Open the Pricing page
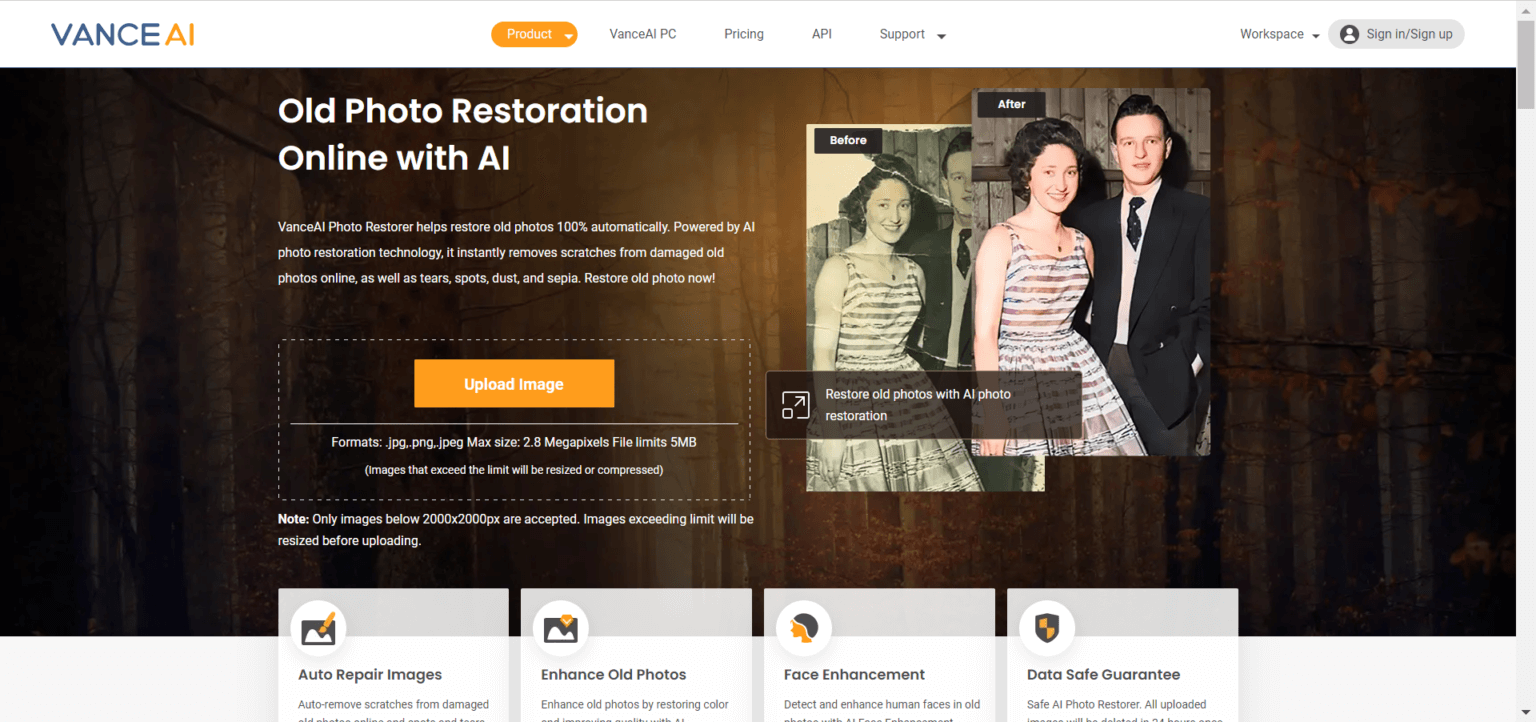 click(x=743, y=33)
